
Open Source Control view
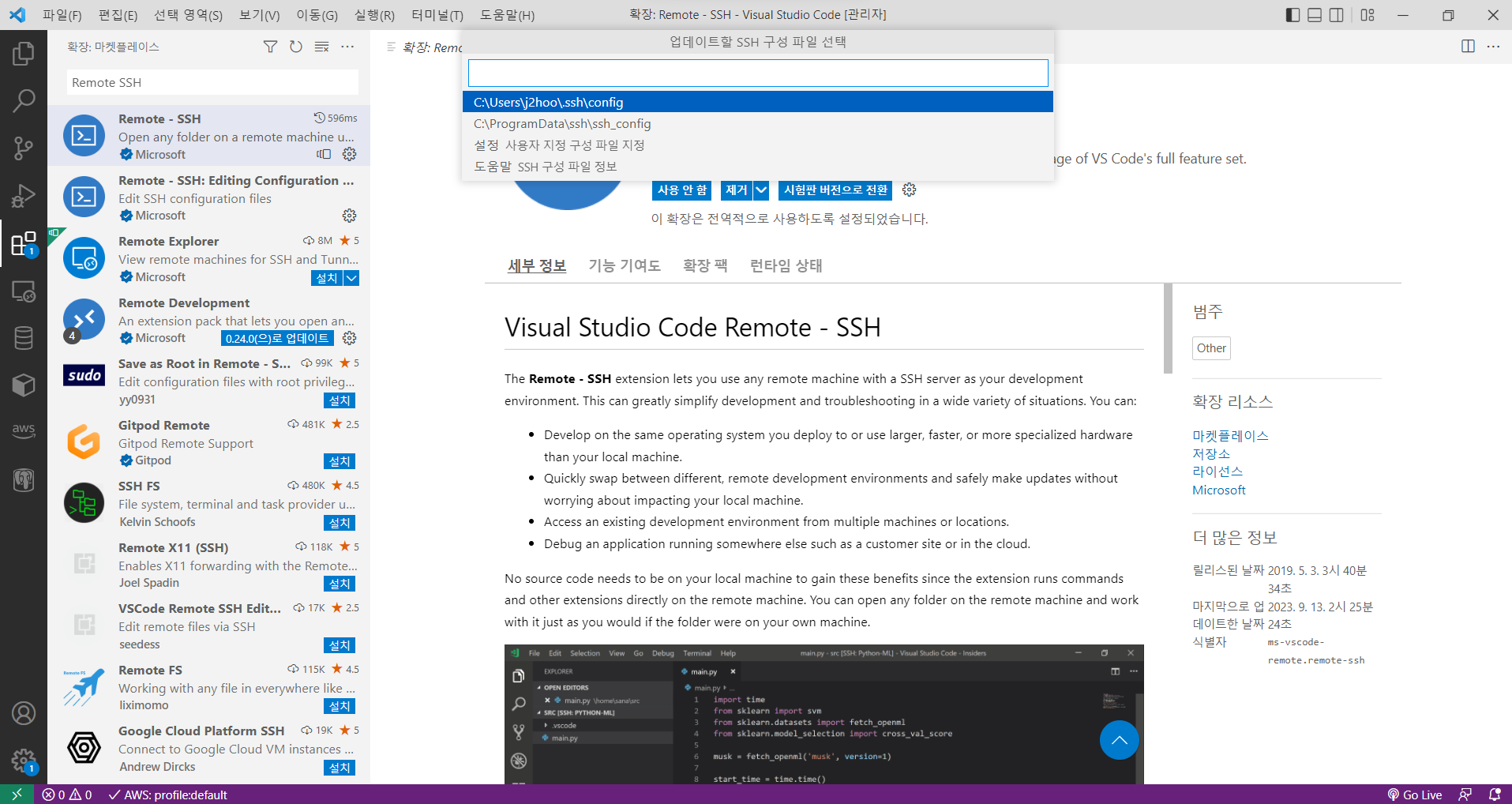click(24, 148)
